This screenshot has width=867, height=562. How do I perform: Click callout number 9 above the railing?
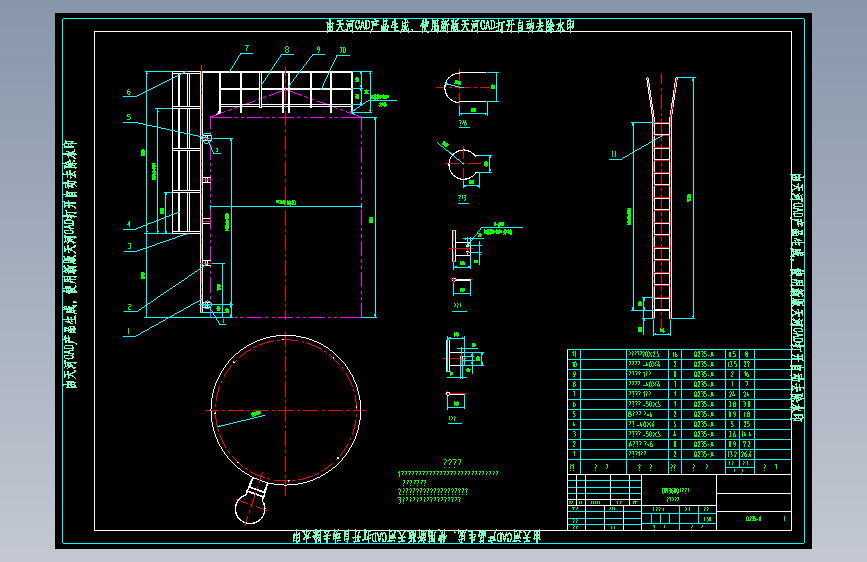[318, 50]
